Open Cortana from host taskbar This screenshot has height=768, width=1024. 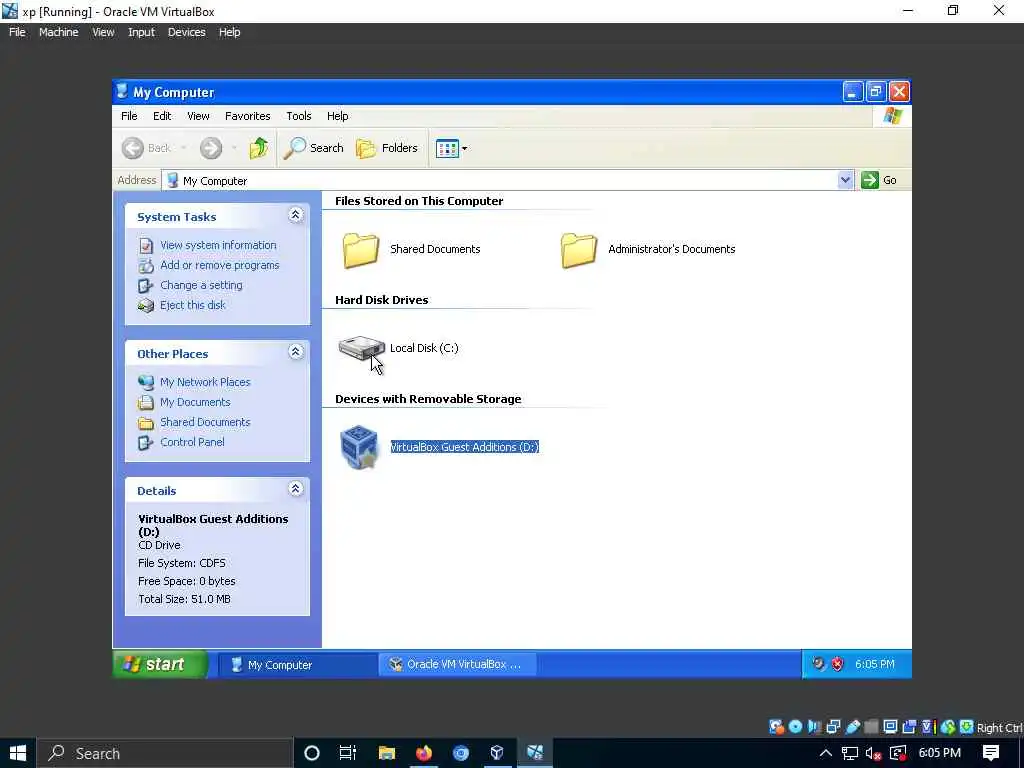(312, 753)
